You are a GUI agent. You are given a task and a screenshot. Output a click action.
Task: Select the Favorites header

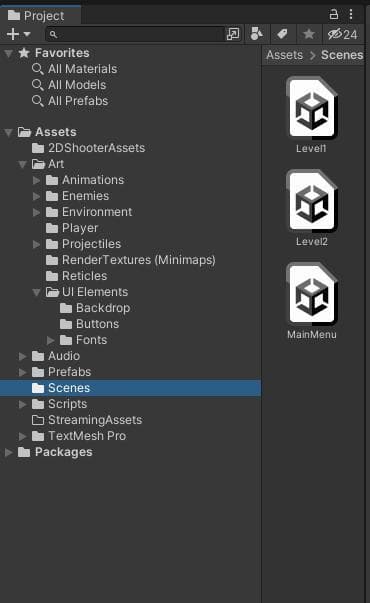(x=62, y=53)
